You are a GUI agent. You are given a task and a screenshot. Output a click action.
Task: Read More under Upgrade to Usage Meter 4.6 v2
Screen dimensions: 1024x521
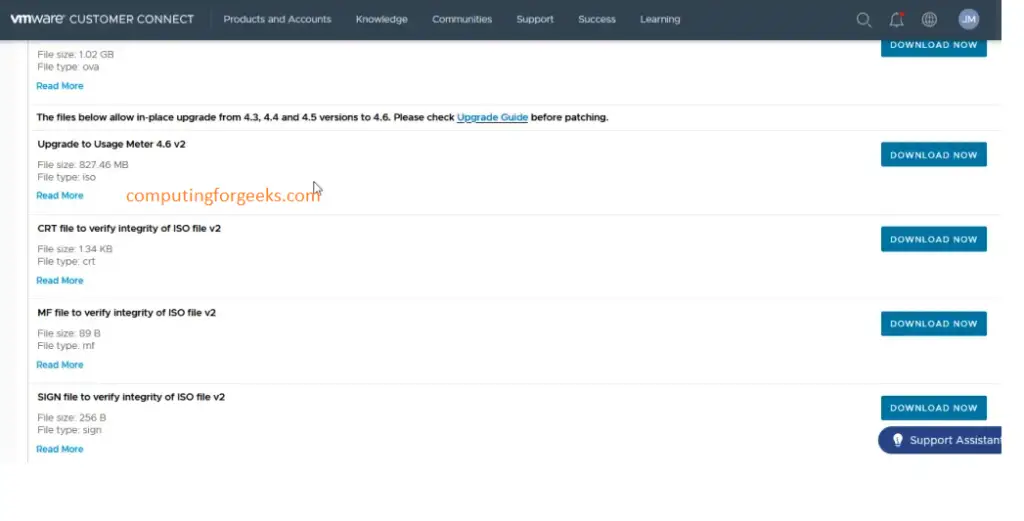coord(59,195)
